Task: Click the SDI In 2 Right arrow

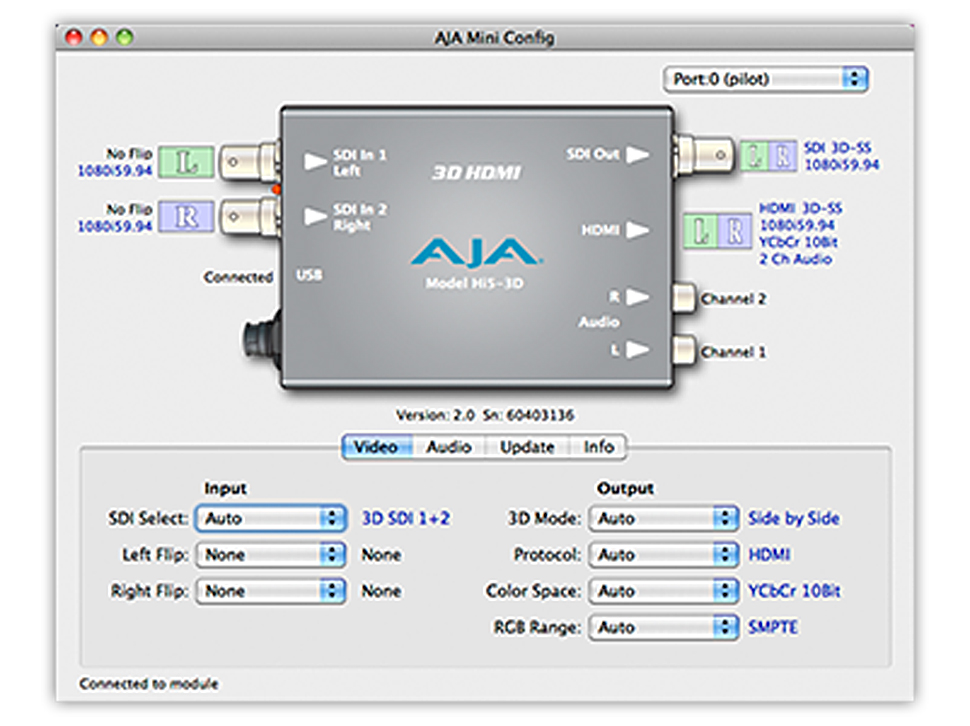Action: 315,216
